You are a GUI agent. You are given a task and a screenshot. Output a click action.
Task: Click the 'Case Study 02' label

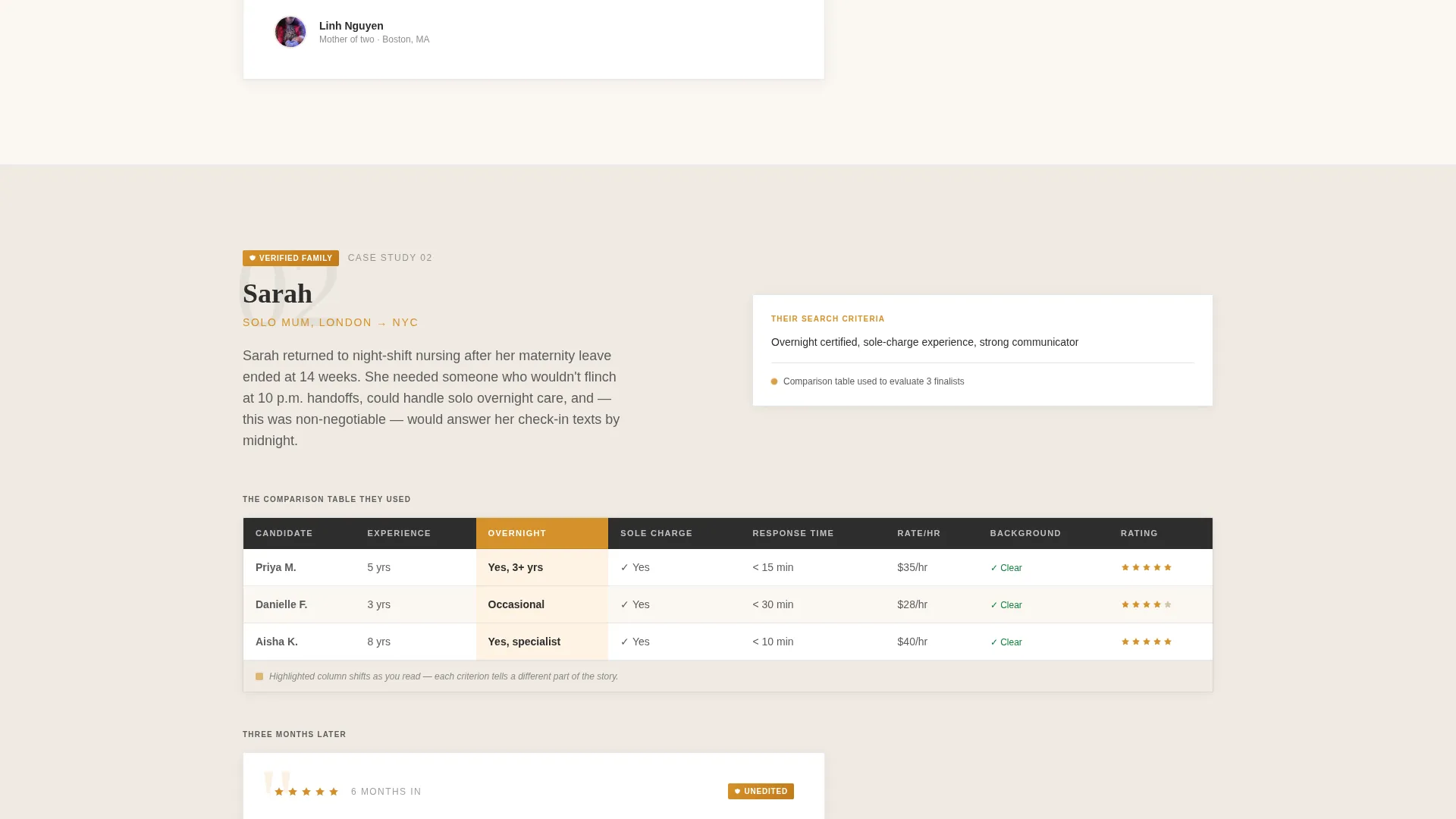(x=391, y=258)
